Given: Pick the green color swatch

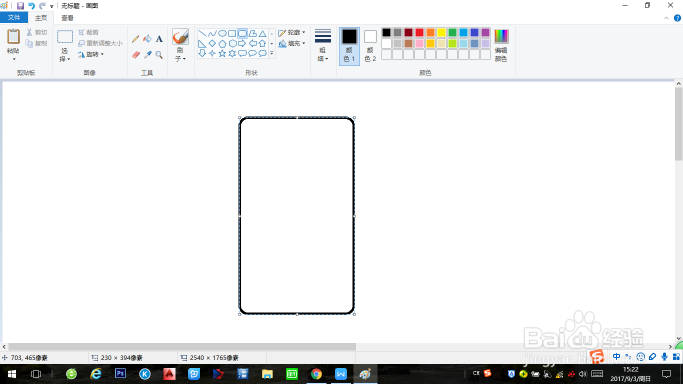Looking at the screenshot, I should pyautogui.click(x=453, y=33).
